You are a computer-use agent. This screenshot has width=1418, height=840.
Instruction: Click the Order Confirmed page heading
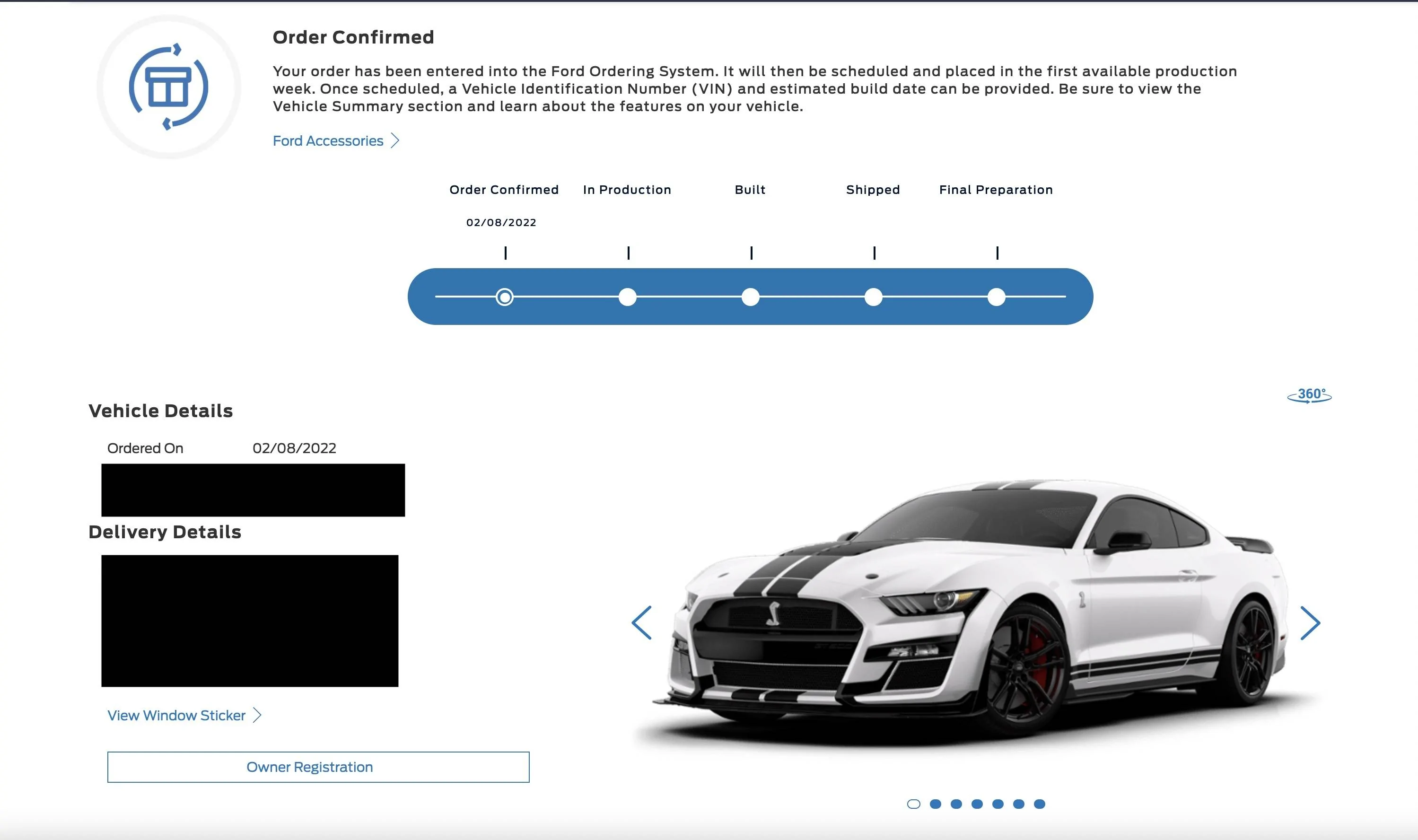click(353, 37)
